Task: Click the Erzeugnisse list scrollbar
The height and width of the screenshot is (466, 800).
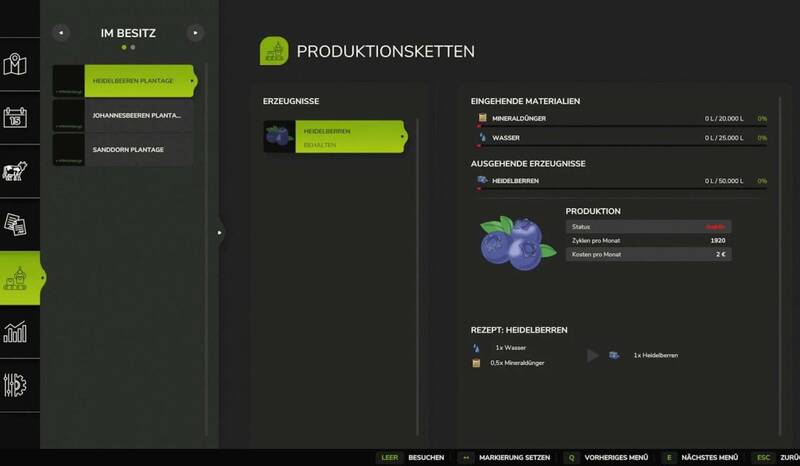Action: pos(417,277)
